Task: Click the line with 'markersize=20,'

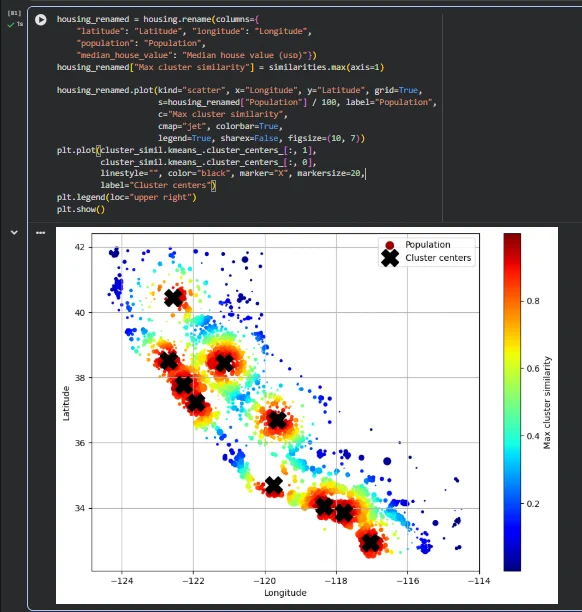Action: point(233,173)
